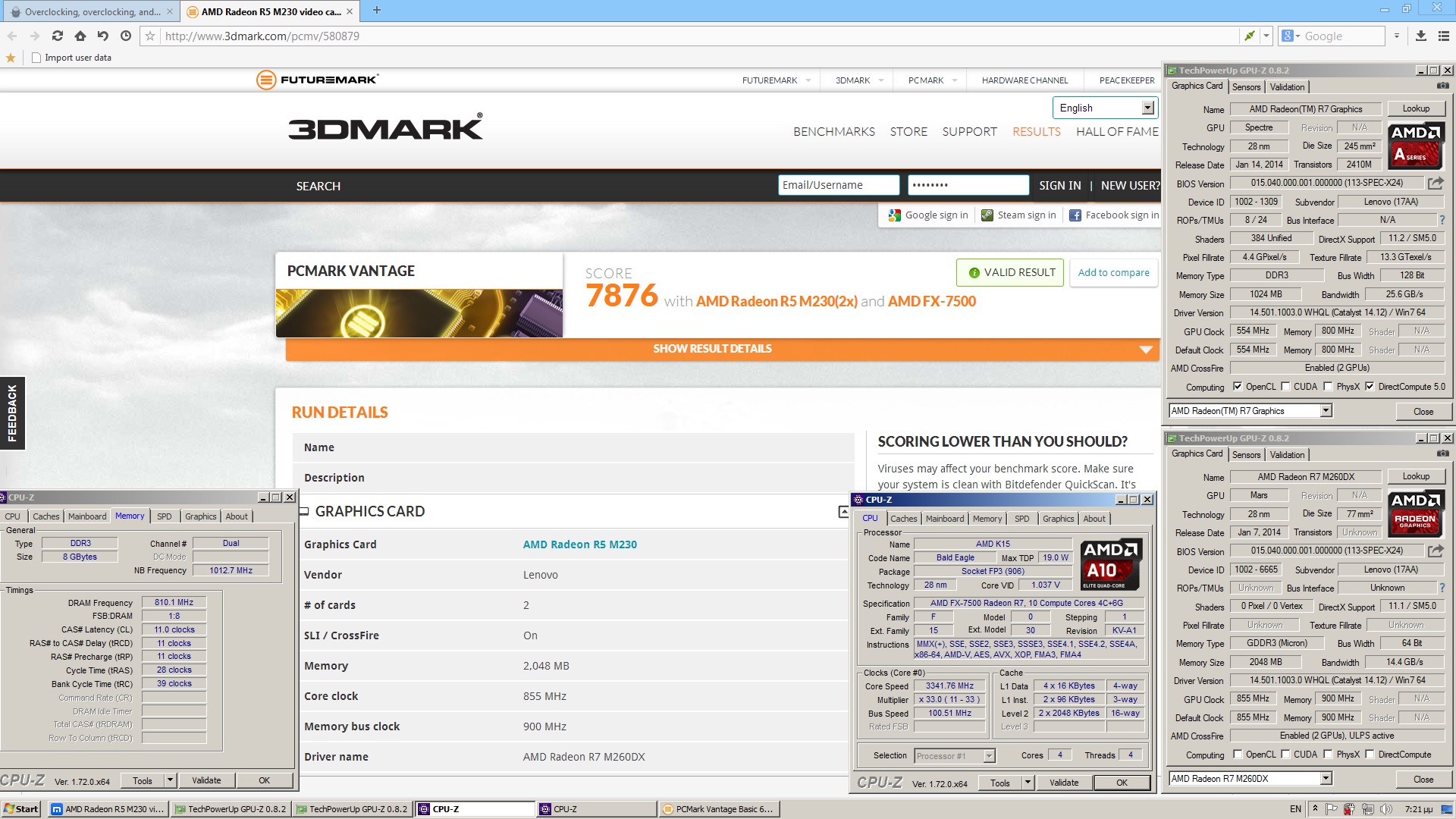Click Bus Interface question mark in top GPU-Z
This screenshot has width=1456, height=819.
(1442, 220)
